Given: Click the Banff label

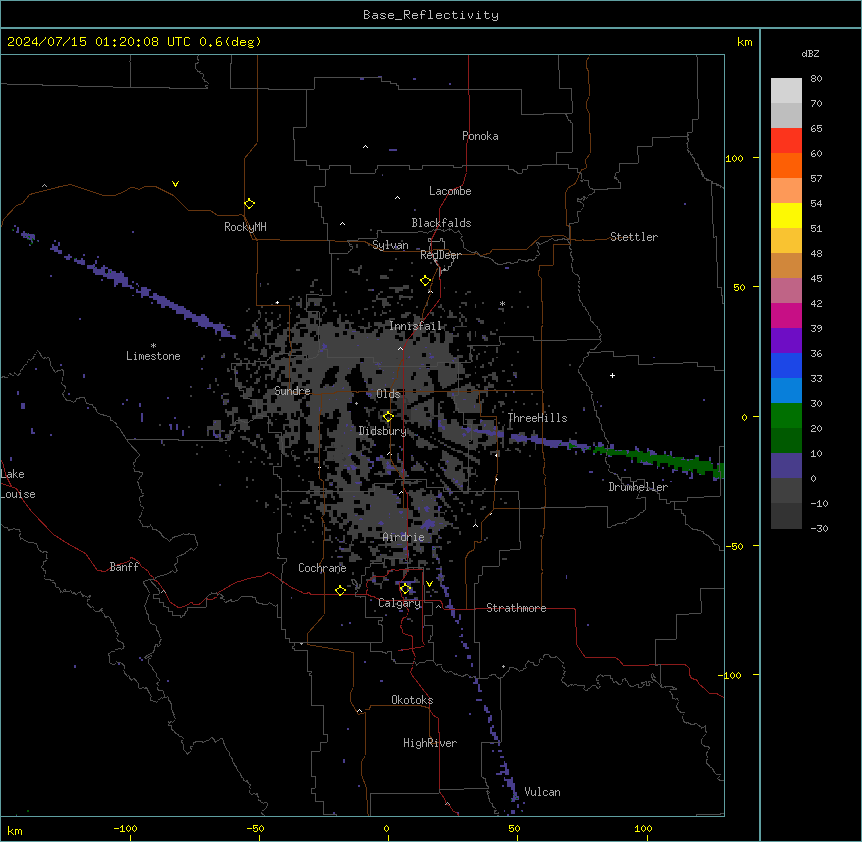Looking at the screenshot, I should 124,567.
